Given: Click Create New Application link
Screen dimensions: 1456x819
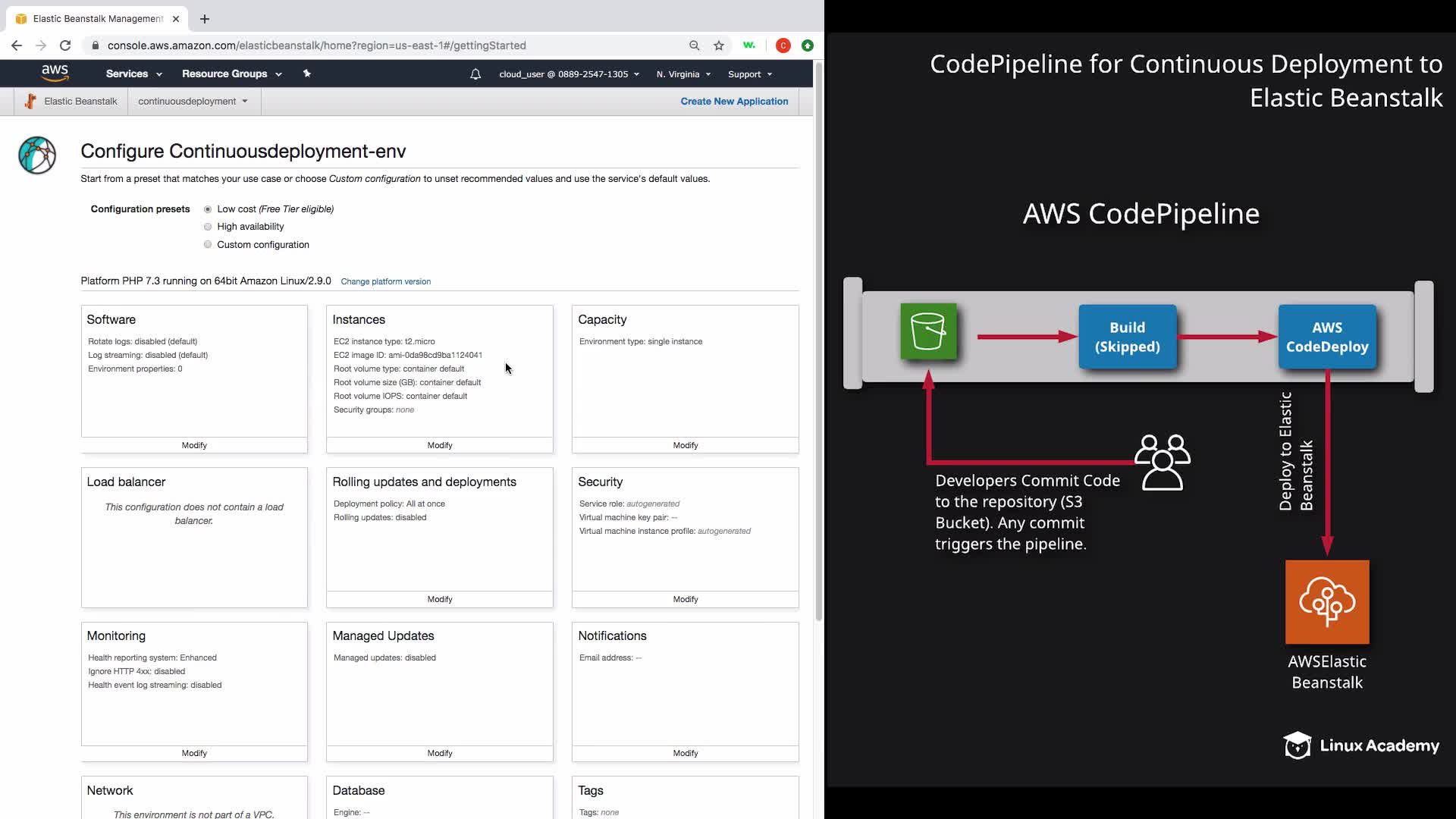Looking at the screenshot, I should [733, 102].
